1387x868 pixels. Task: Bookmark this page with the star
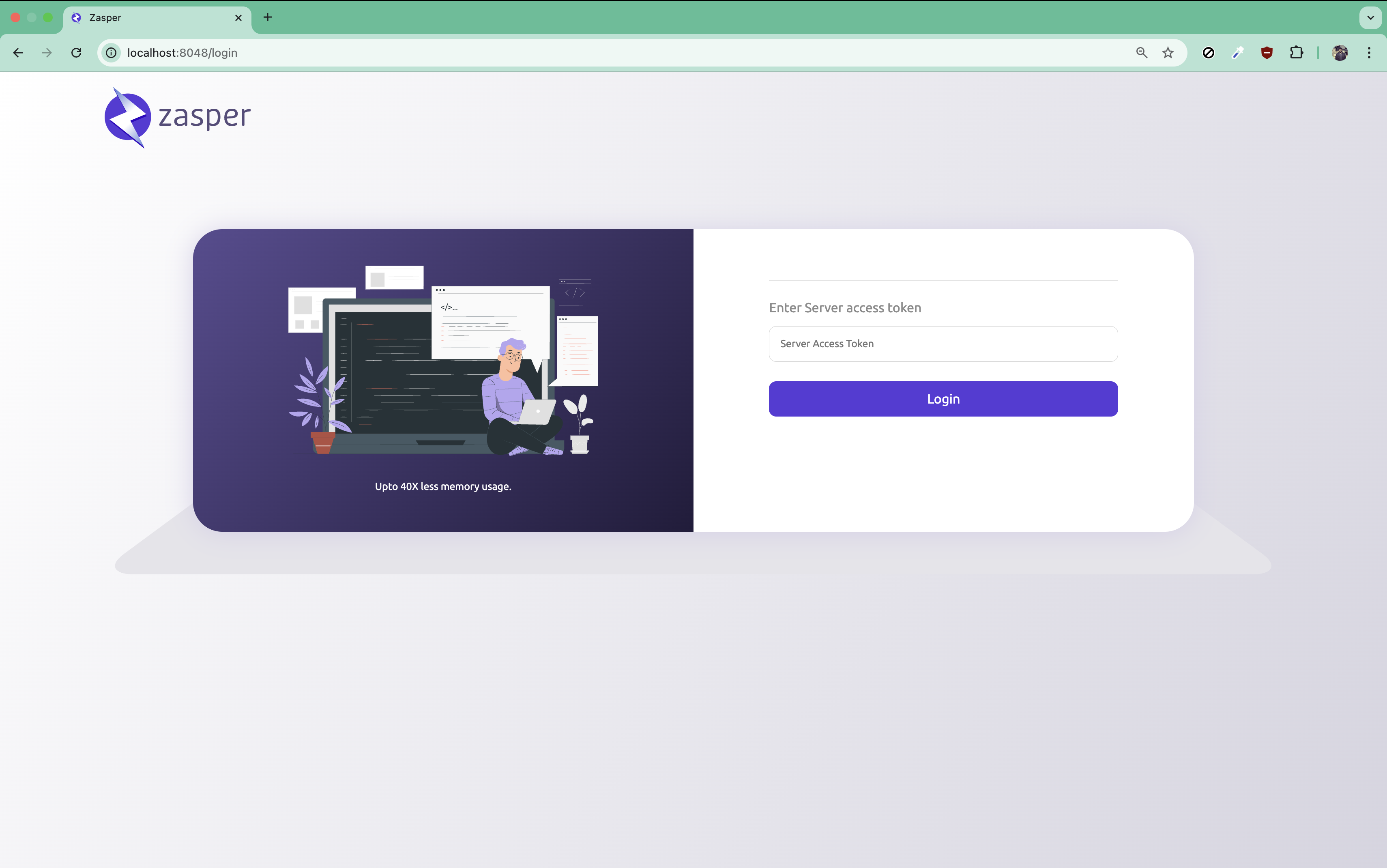coord(1168,53)
